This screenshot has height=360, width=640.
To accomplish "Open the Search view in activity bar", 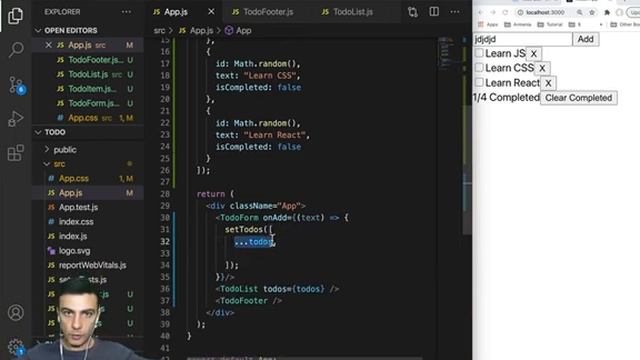I will [16, 50].
